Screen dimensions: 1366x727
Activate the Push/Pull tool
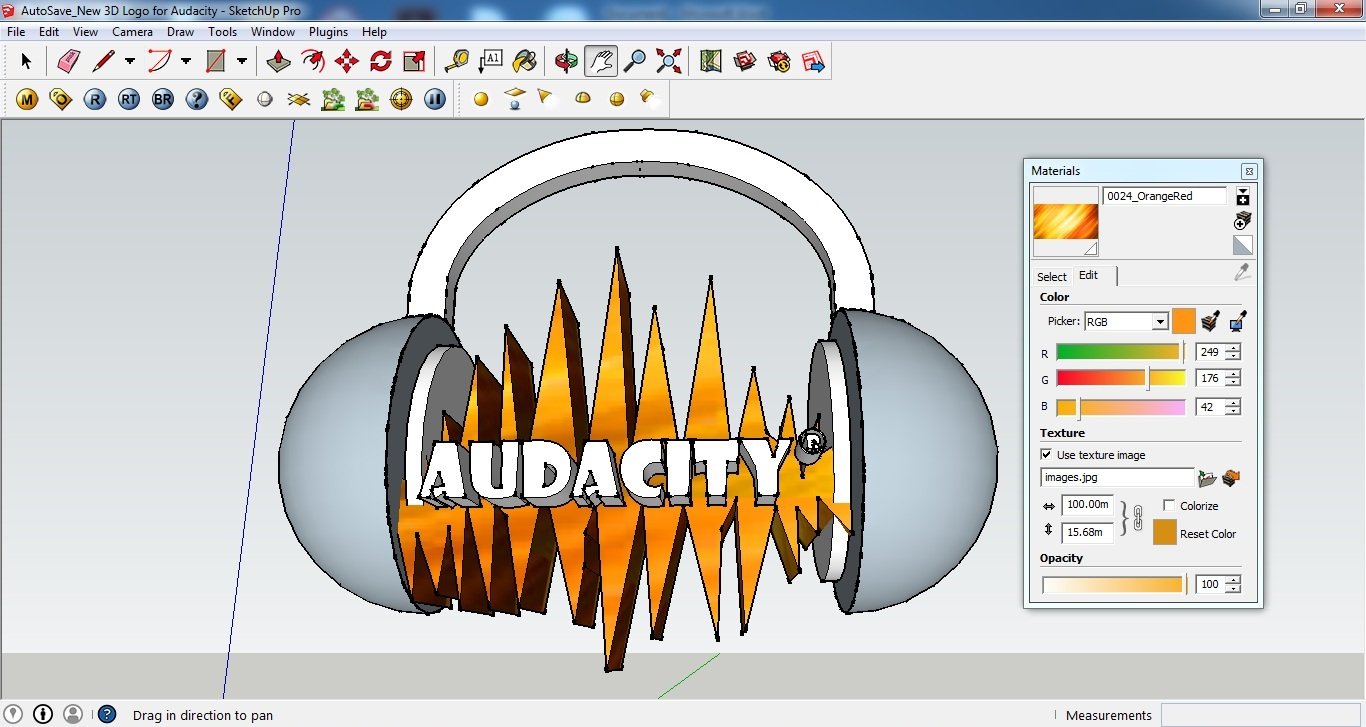tap(278, 61)
